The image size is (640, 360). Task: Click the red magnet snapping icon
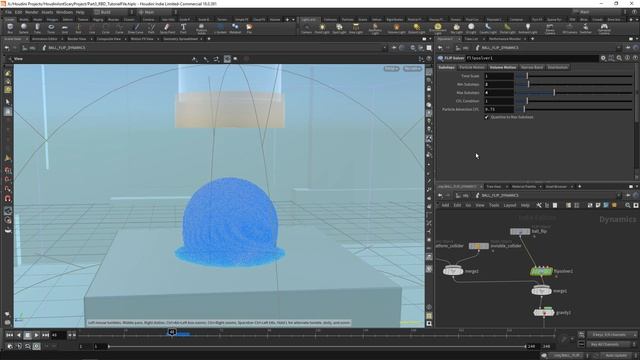pyautogui.click(x=8, y=199)
